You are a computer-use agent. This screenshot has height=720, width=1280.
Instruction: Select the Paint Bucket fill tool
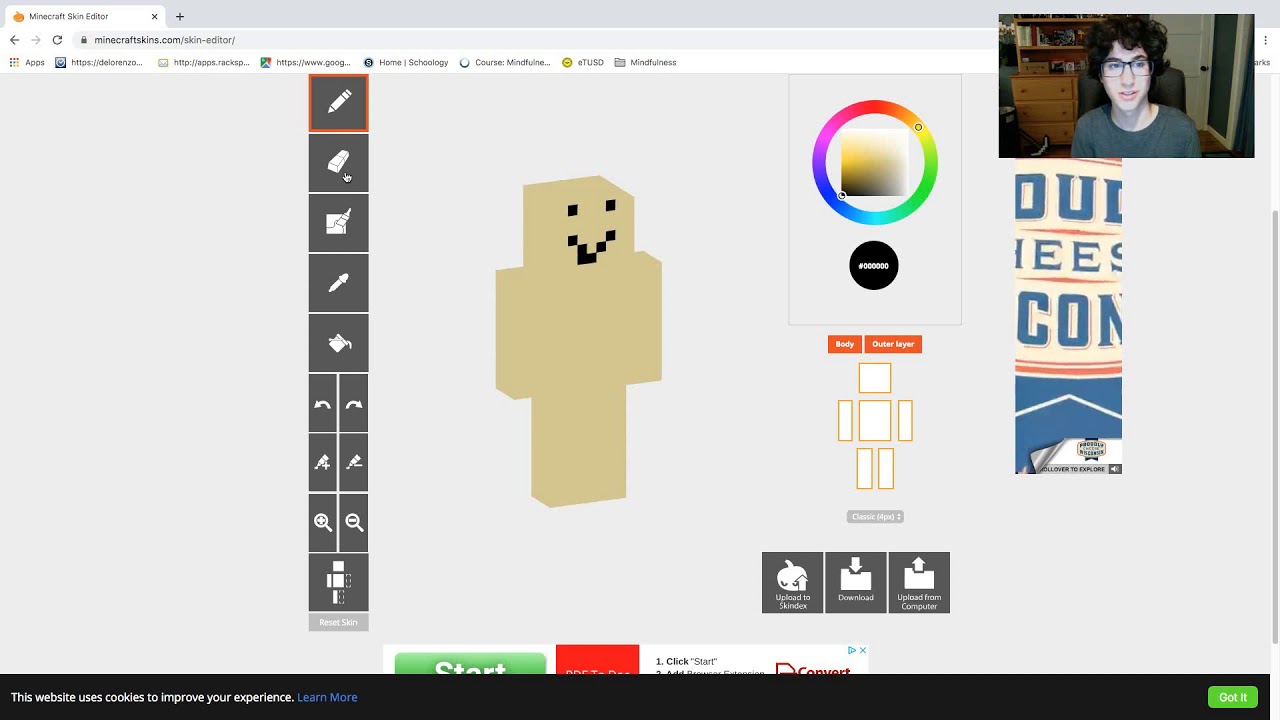[x=338, y=343]
